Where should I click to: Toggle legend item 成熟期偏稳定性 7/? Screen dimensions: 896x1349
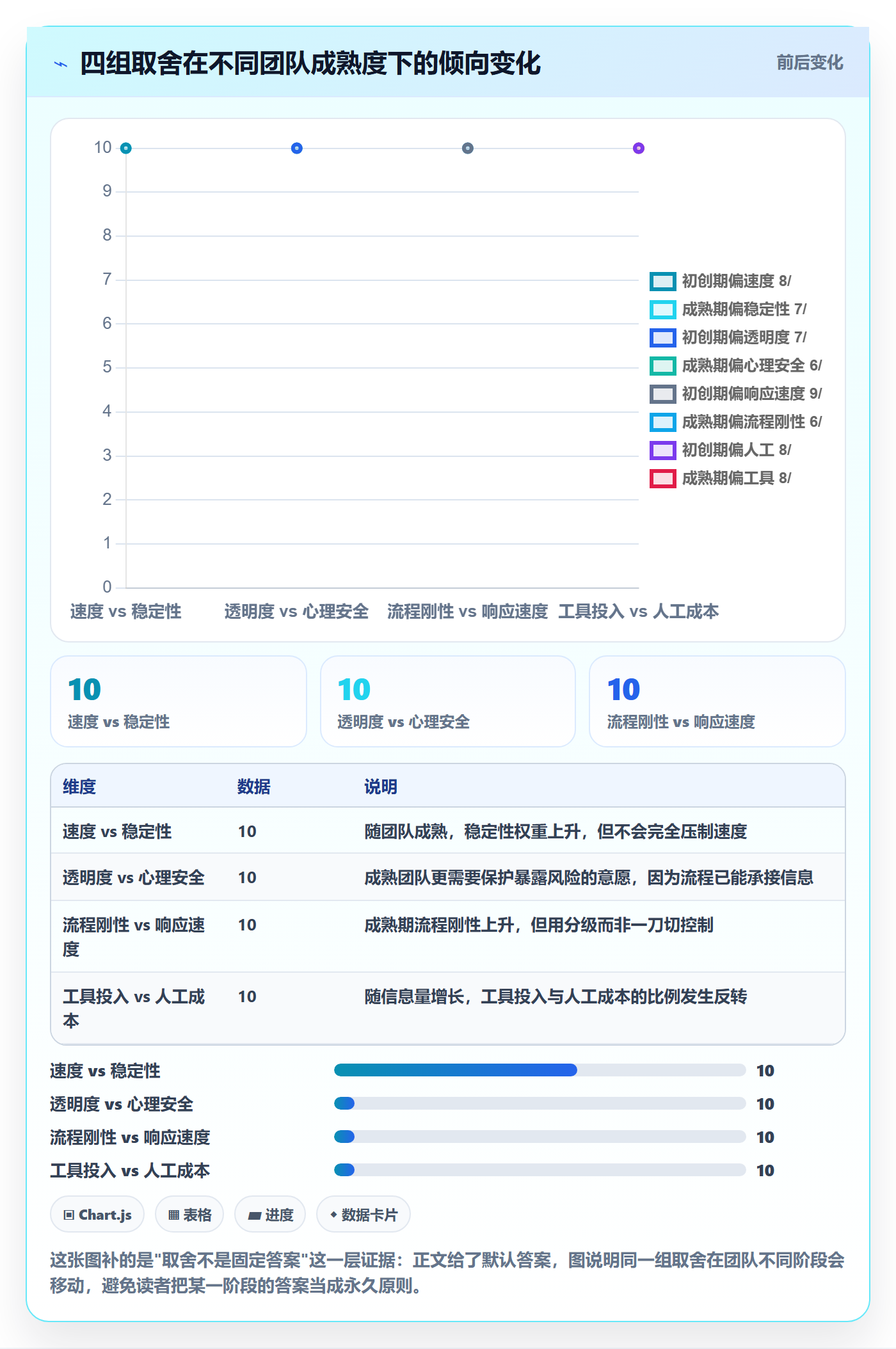point(728,309)
